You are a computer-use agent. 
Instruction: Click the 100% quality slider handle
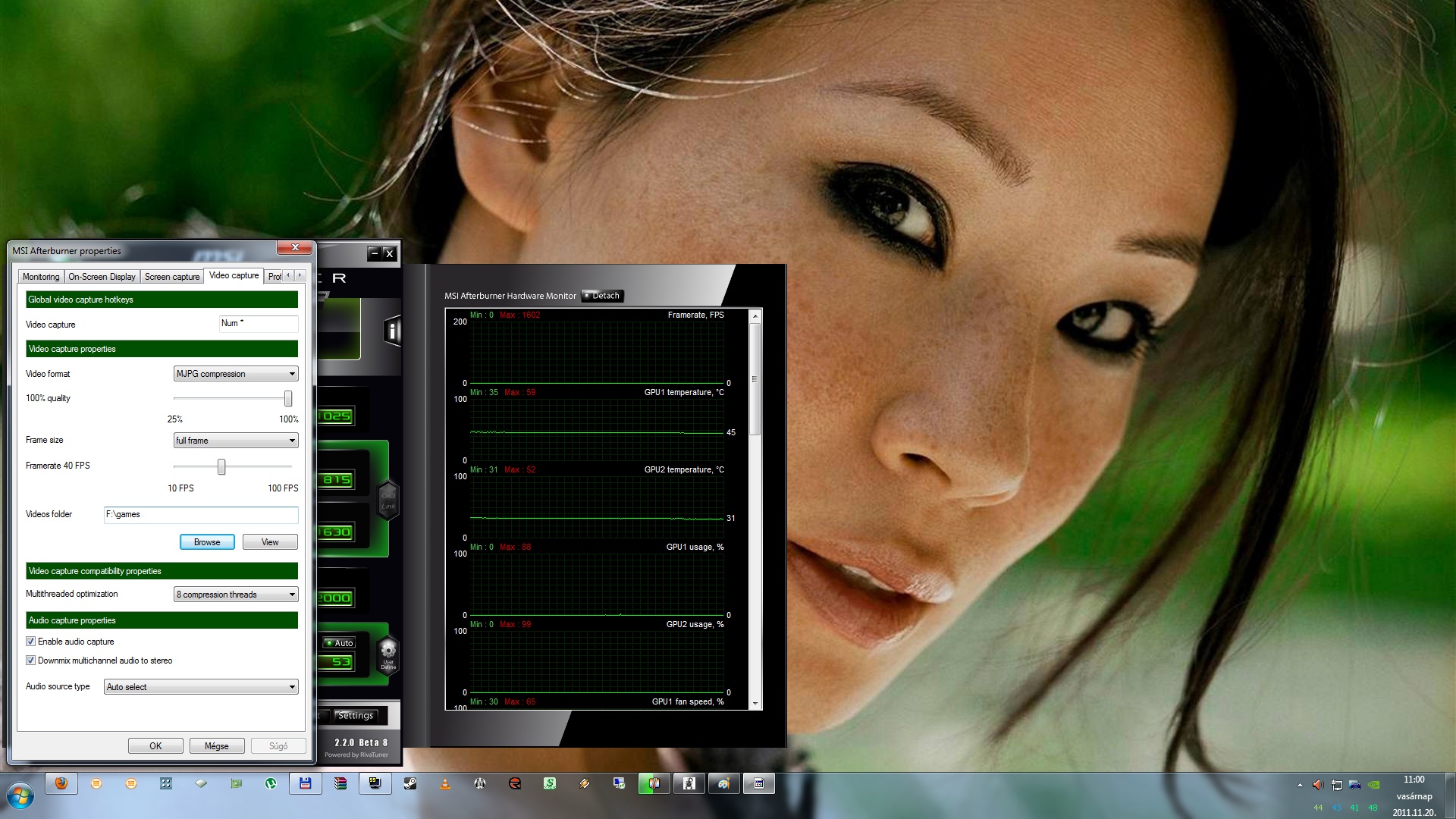pos(288,398)
